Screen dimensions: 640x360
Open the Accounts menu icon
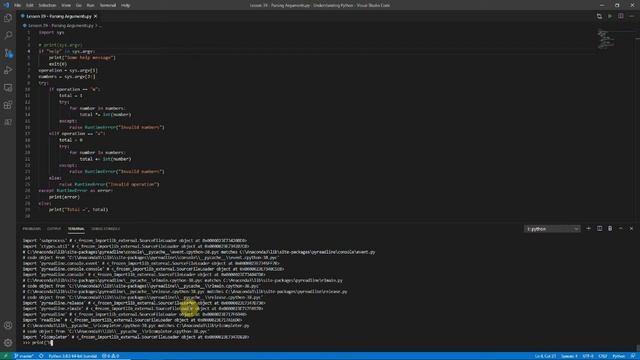pos(8,325)
